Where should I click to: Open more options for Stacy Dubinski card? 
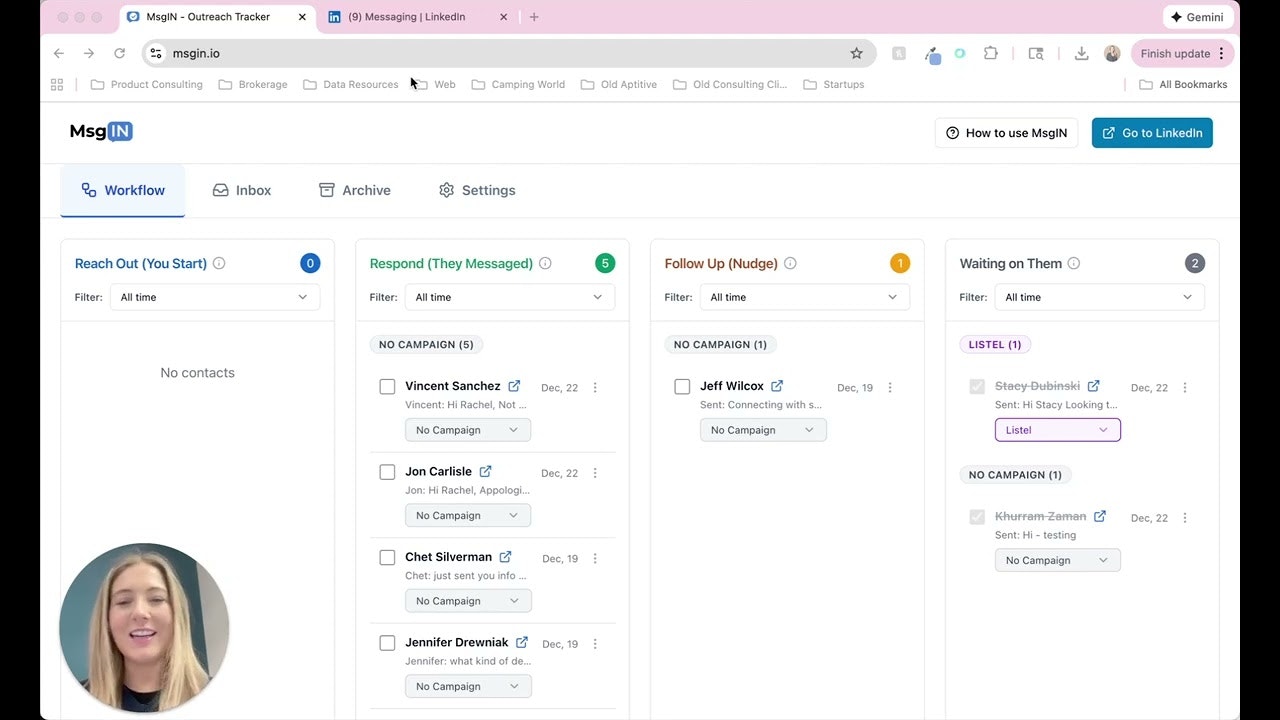click(x=1185, y=388)
